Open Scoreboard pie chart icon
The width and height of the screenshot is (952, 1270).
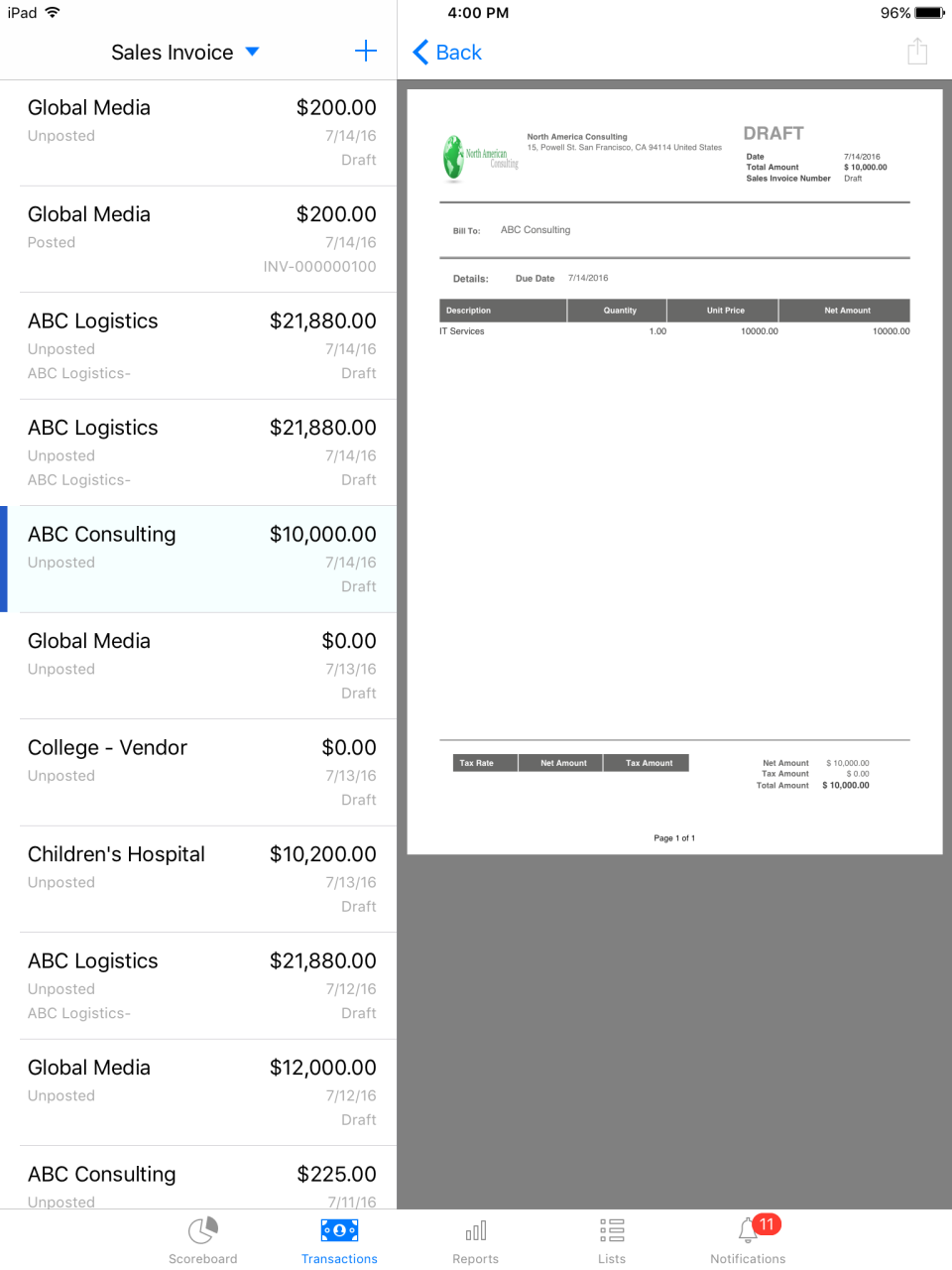[202, 1231]
